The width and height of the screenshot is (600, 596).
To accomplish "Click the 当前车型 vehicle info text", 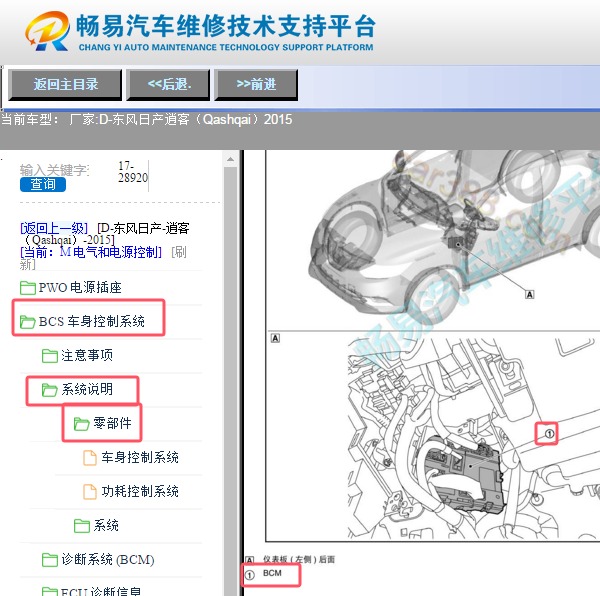I will point(147,120).
